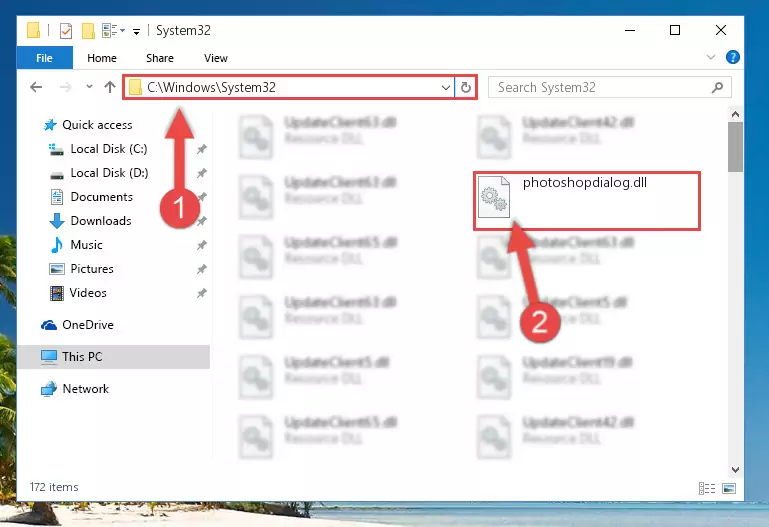Switch to the View ribbon tab

tap(216, 58)
